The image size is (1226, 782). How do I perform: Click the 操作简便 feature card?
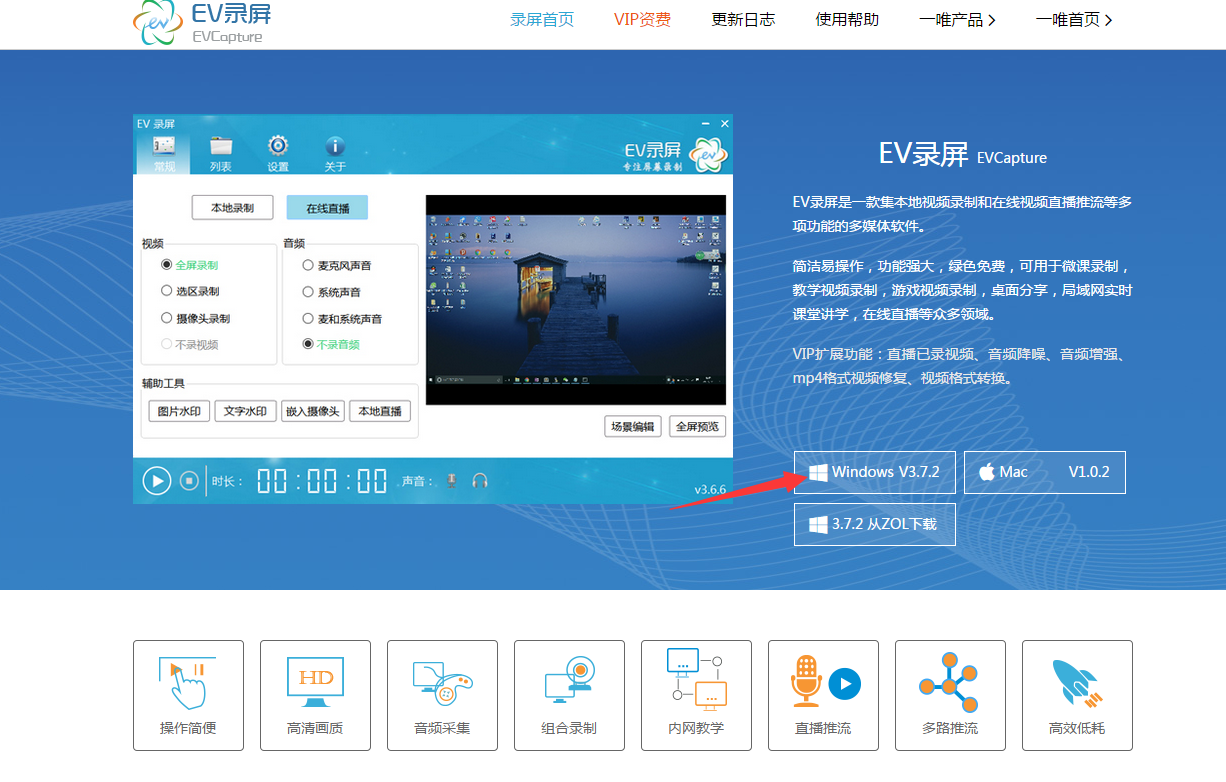pos(188,695)
